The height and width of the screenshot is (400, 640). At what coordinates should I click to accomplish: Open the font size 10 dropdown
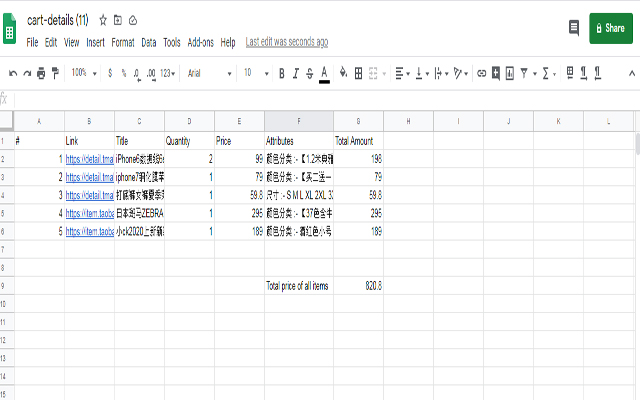click(256, 73)
